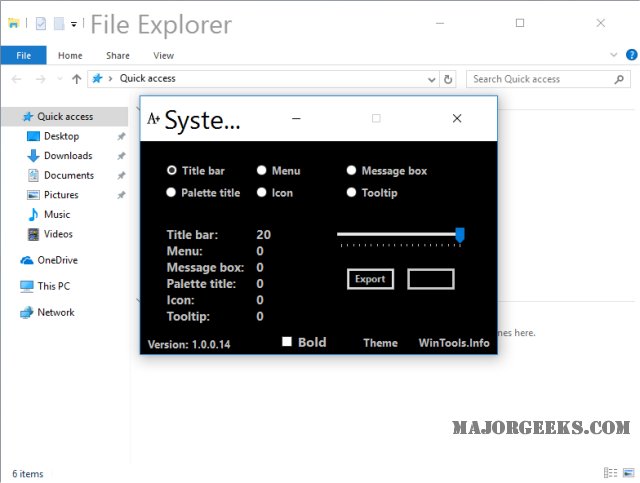Click the Export button
The height and width of the screenshot is (483, 640).
point(370,279)
